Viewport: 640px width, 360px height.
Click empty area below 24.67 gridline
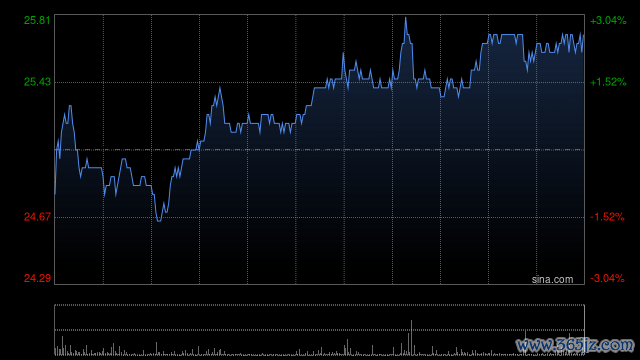pyautogui.click(x=319, y=251)
